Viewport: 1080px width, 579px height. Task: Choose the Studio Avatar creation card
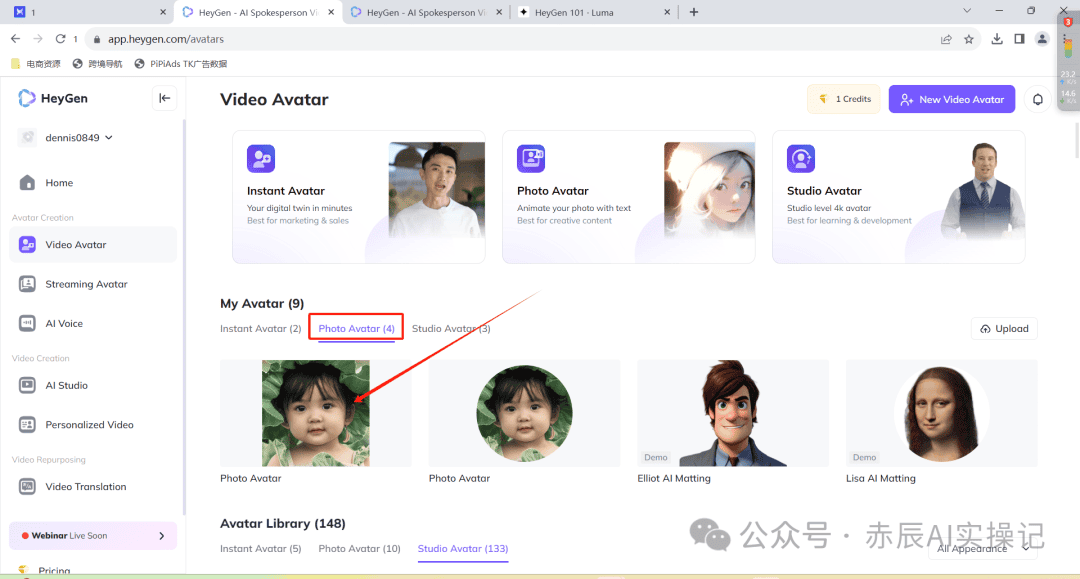pyautogui.click(x=898, y=197)
